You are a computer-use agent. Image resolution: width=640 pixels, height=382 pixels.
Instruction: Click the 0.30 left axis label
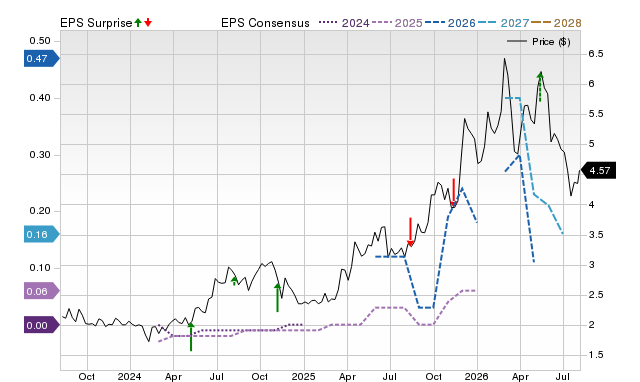[40, 155]
